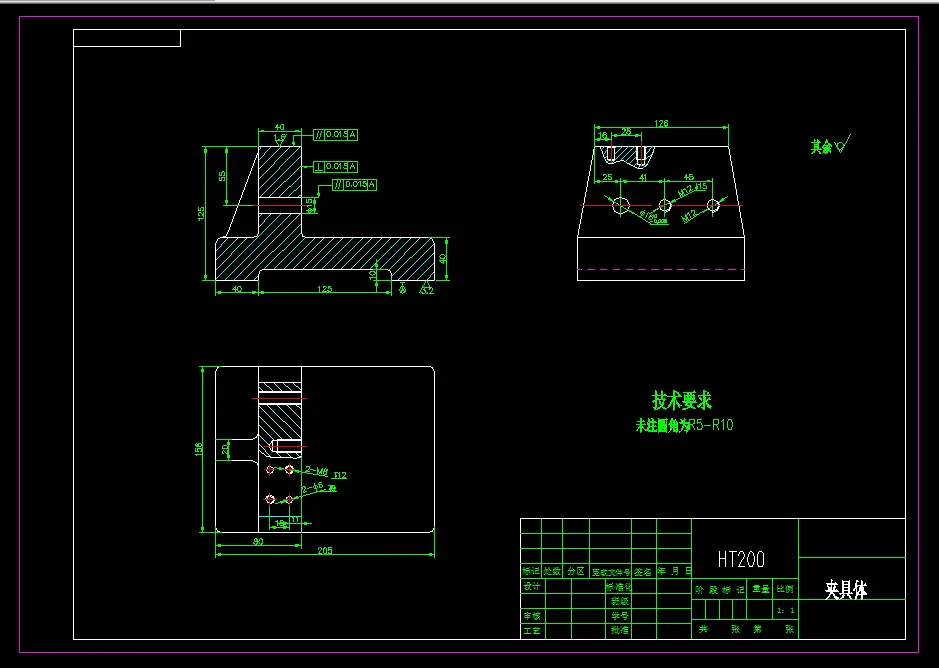Screen dimensions: 939x668
Task: Select the perpendicularity tolerance frame 0.015 A
Action: coord(336,167)
